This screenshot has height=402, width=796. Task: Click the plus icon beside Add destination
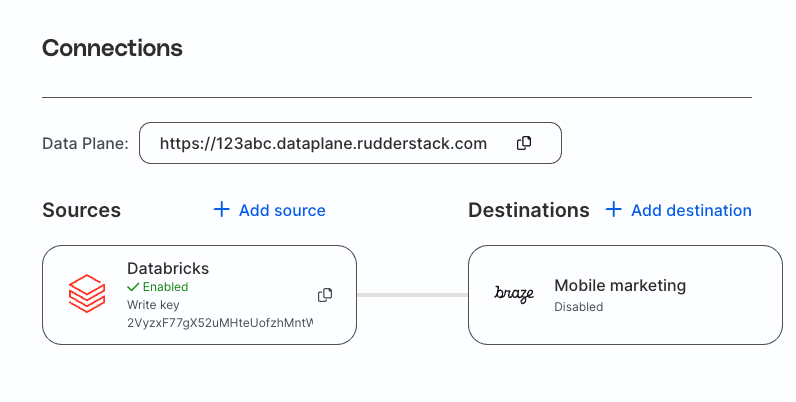614,210
